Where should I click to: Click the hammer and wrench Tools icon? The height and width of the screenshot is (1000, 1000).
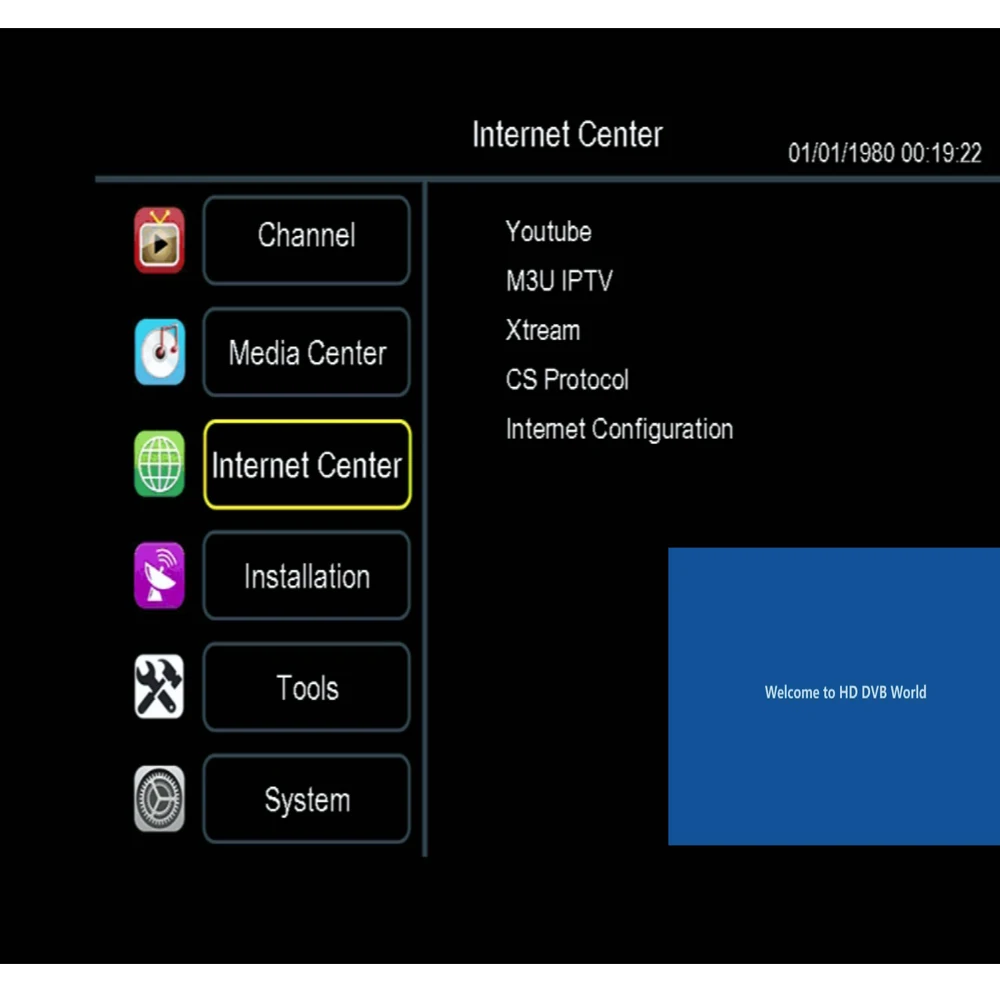point(159,687)
